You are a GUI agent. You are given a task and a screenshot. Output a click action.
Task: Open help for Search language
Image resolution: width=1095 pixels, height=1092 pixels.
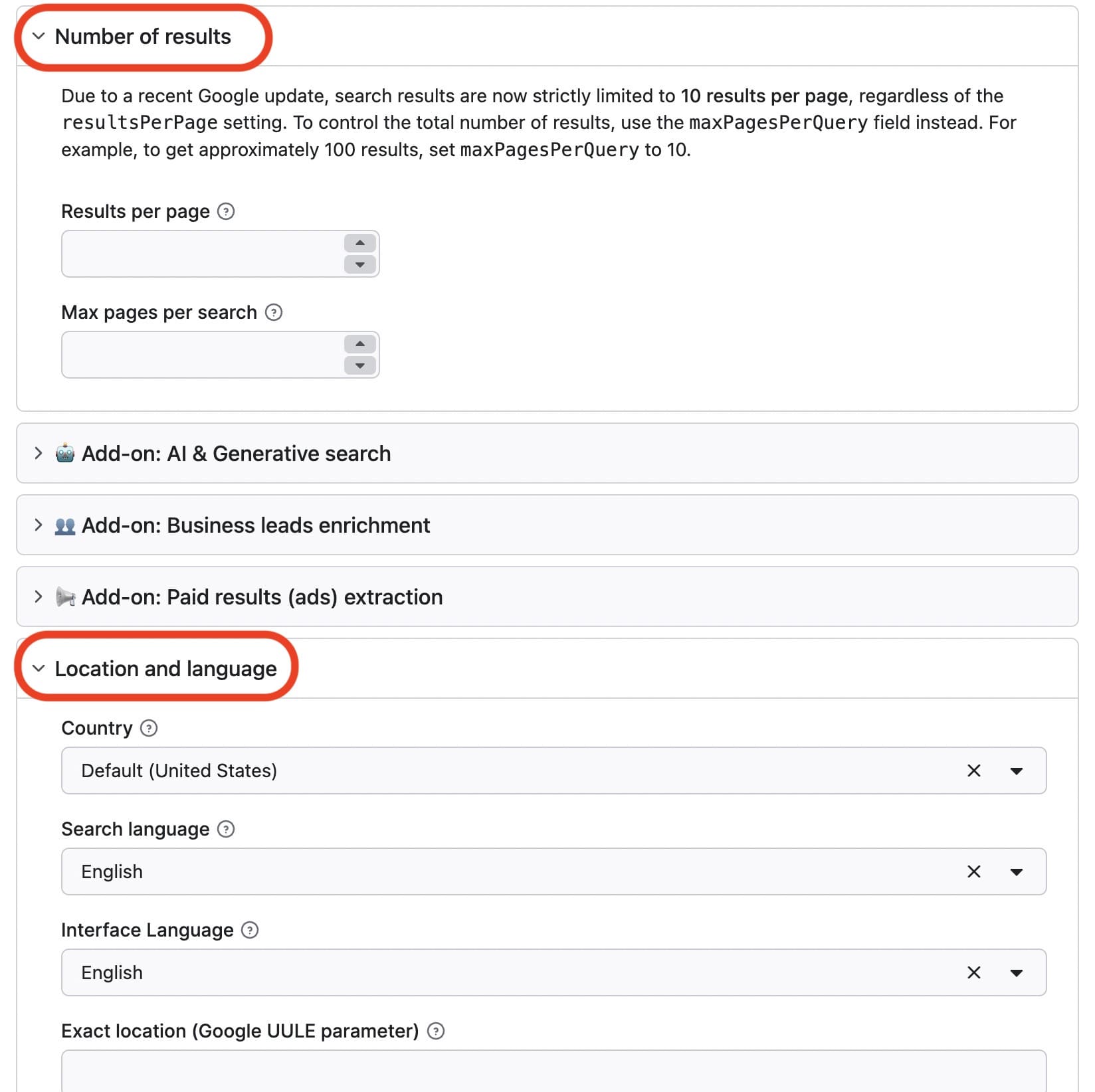tap(227, 829)
